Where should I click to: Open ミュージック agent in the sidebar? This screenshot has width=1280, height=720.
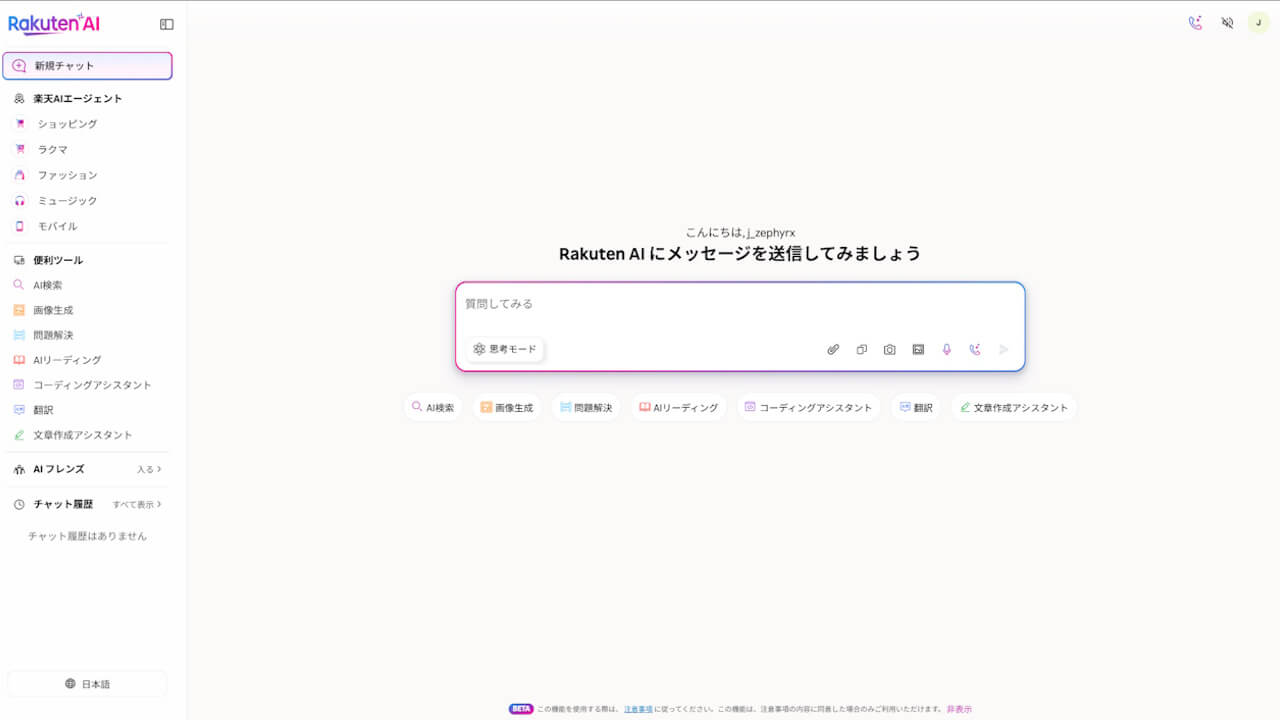(x=67, y=201)
